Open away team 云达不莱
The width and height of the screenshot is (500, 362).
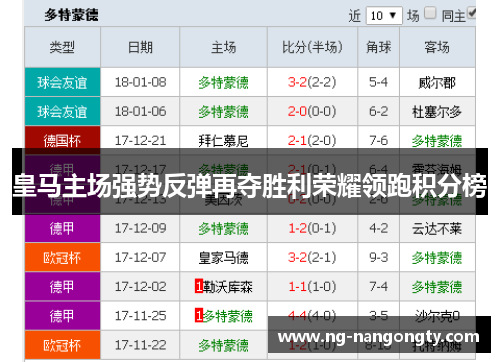tap(437, 229)
